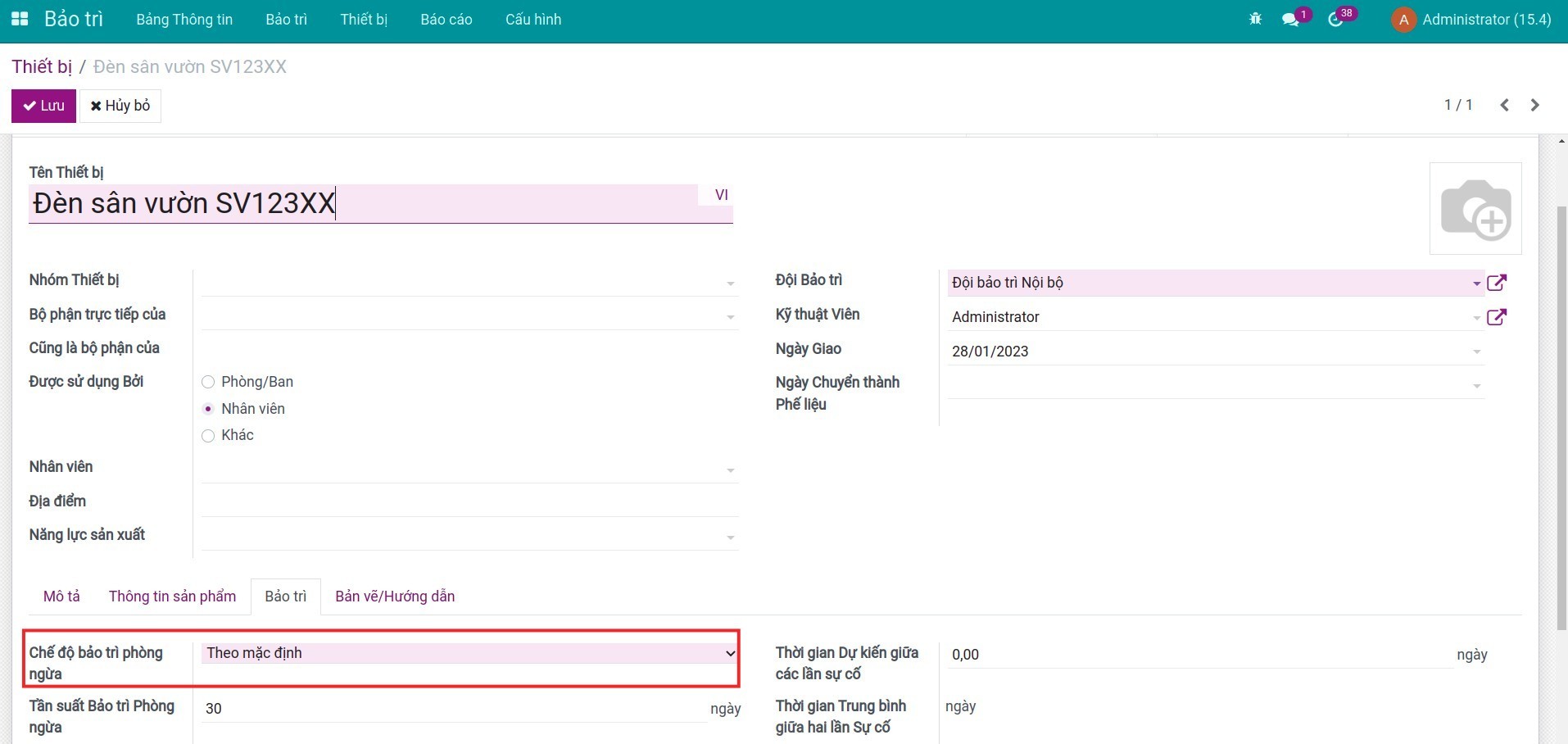Expand the Chế độ bảo trì phòng ngừa dropdown
Viewport: 1568px width, 744px height.
pyautogui.click(x=469, y=653)
